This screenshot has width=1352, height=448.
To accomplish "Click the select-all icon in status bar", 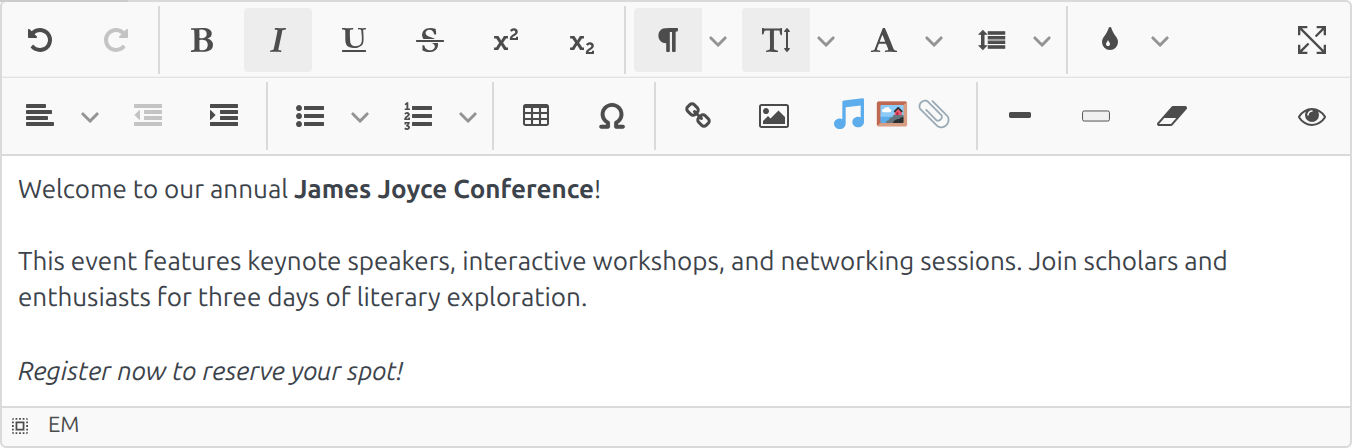I will [x=20, y=426].
